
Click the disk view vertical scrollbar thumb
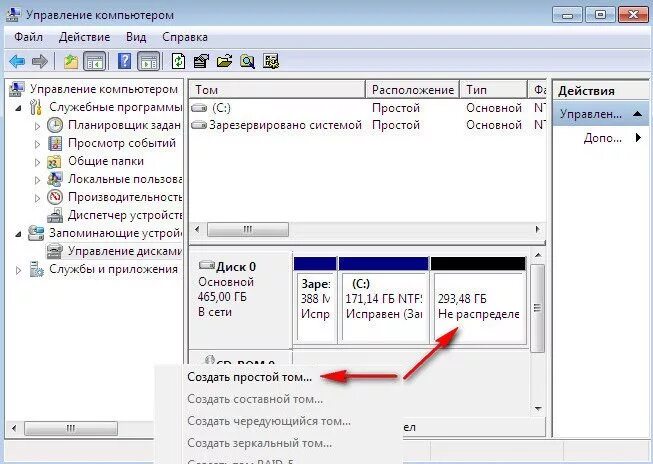538,308
